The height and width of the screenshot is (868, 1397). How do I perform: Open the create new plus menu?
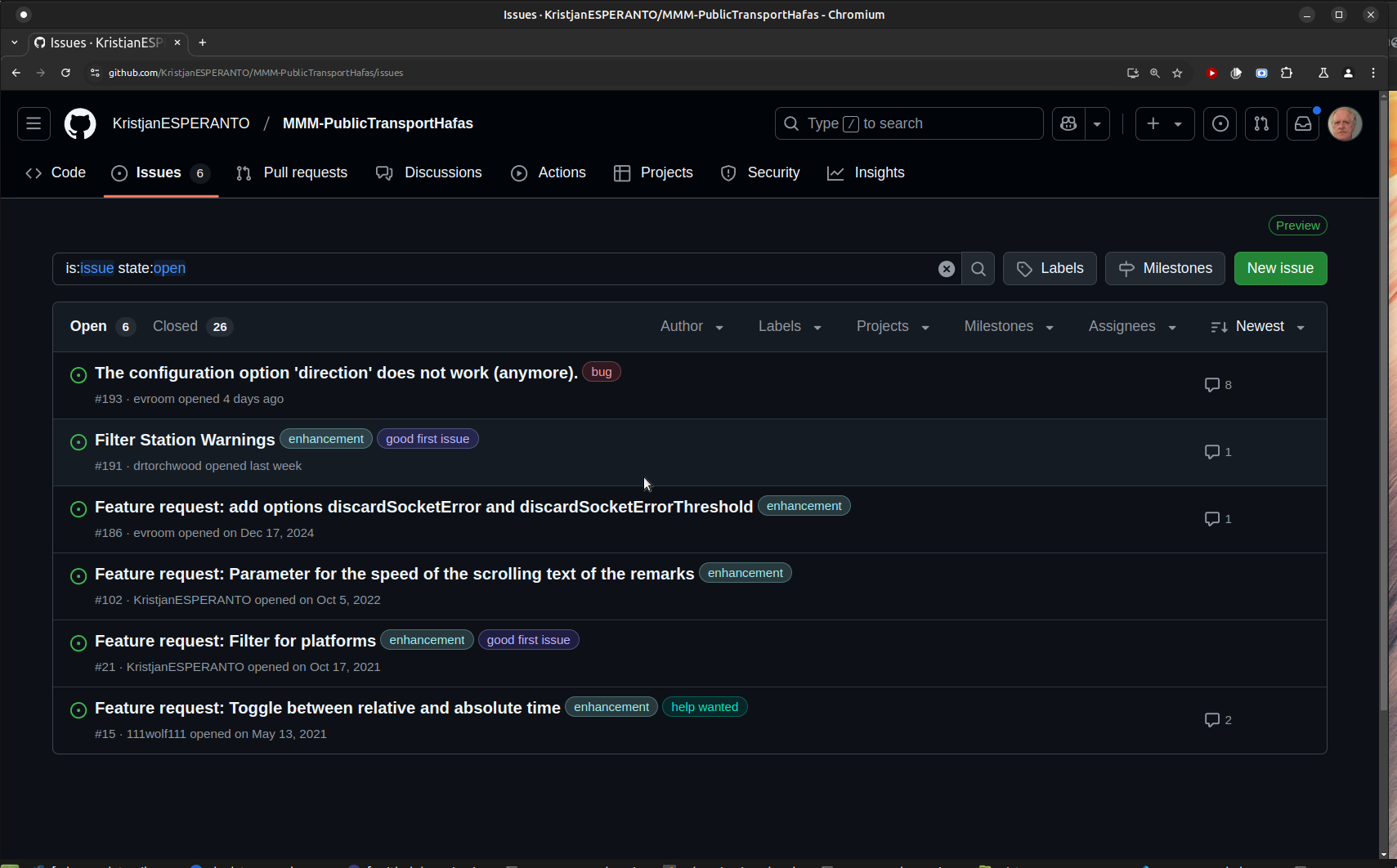[x=1165, y=123]
